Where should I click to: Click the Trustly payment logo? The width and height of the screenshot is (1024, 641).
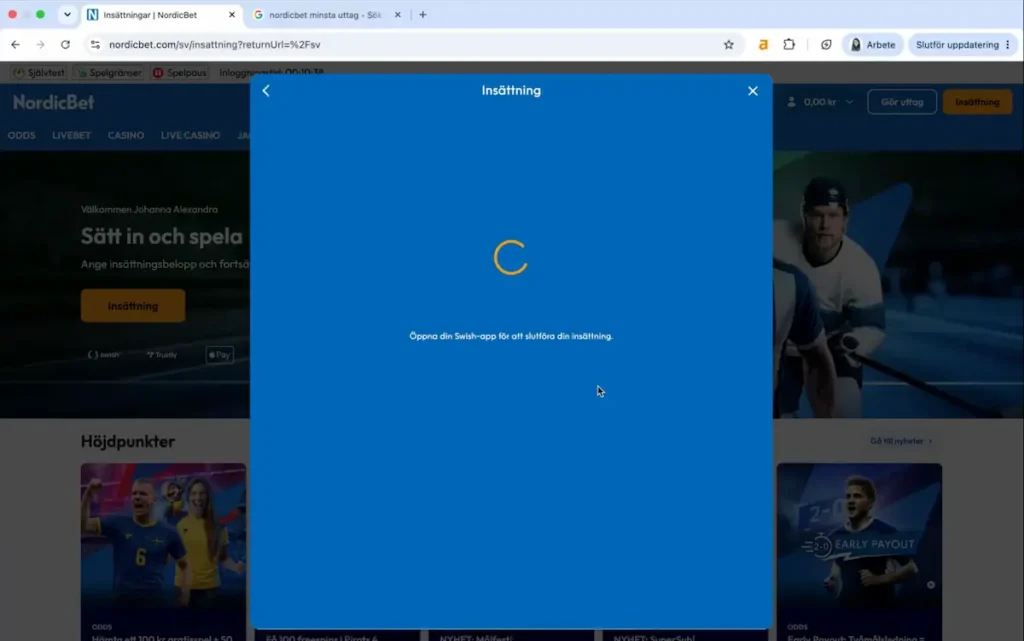coord(162,354)
